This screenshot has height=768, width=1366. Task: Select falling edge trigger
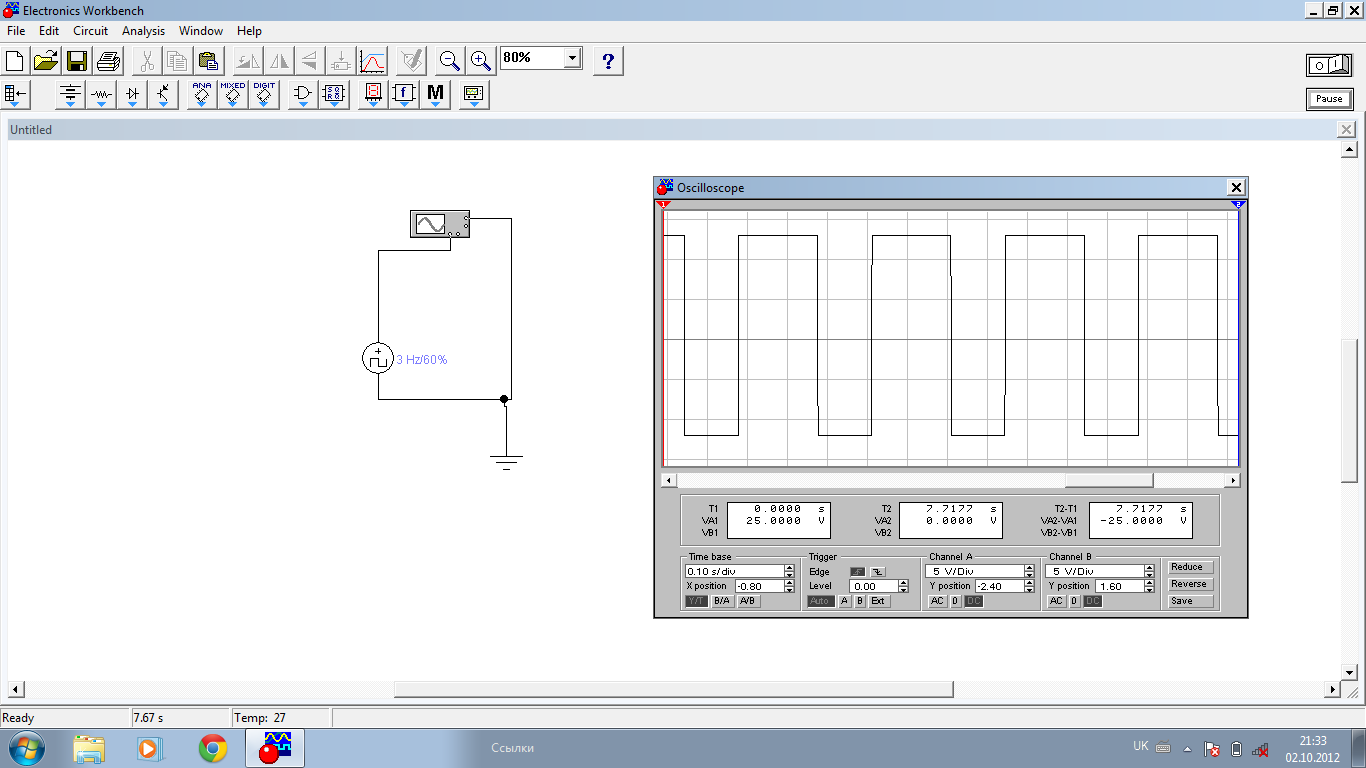[878, 571]
